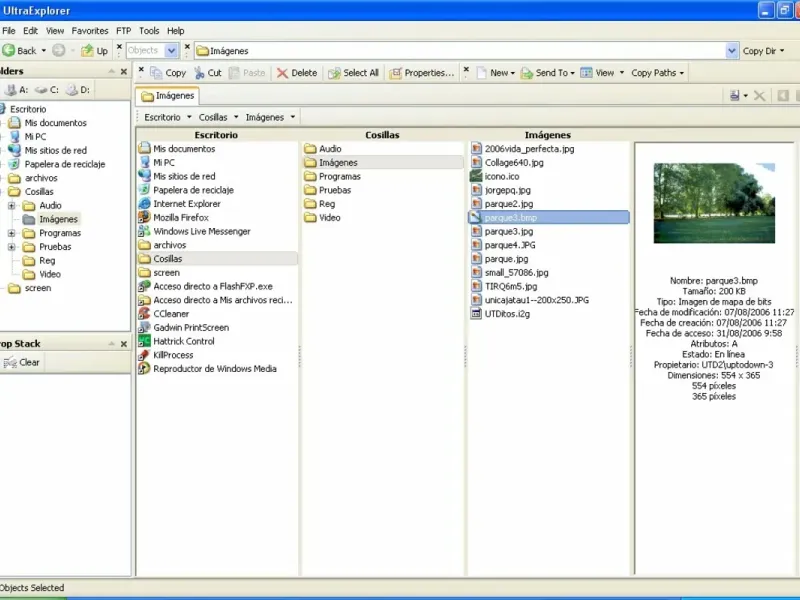Expand the Pruebas folder tree node
800x600 pixels.
[11, 247]
